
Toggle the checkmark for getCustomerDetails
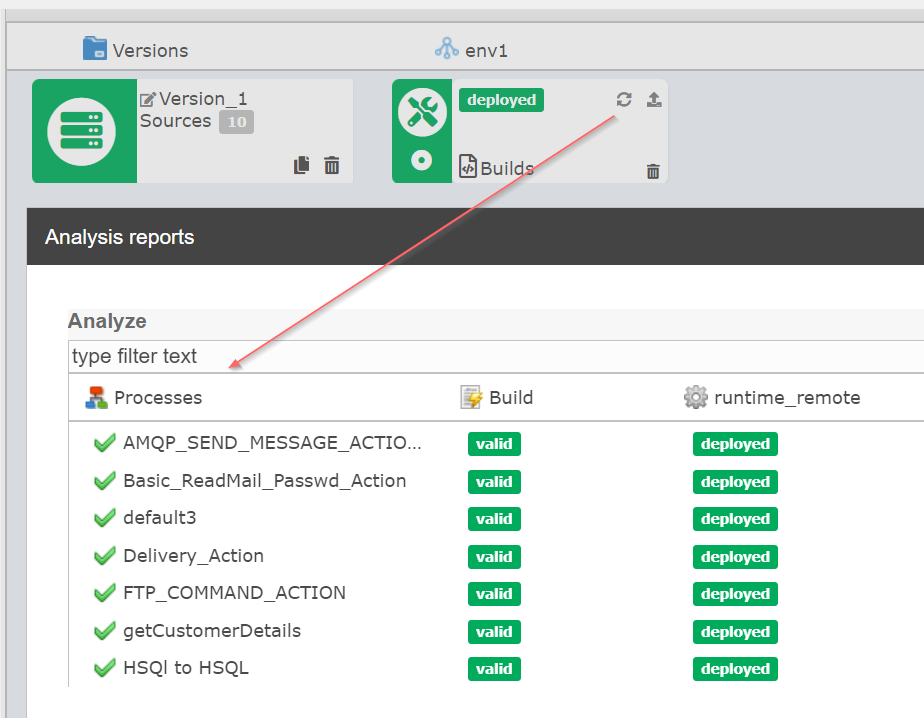(x=105, y=631)
